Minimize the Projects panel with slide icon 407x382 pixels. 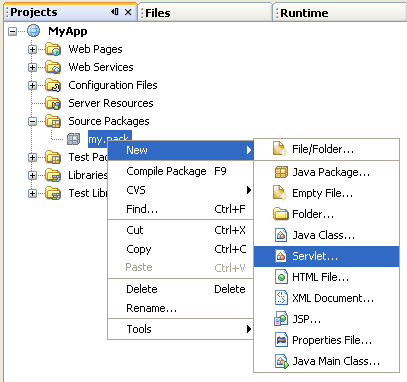(x=115, y=12)
